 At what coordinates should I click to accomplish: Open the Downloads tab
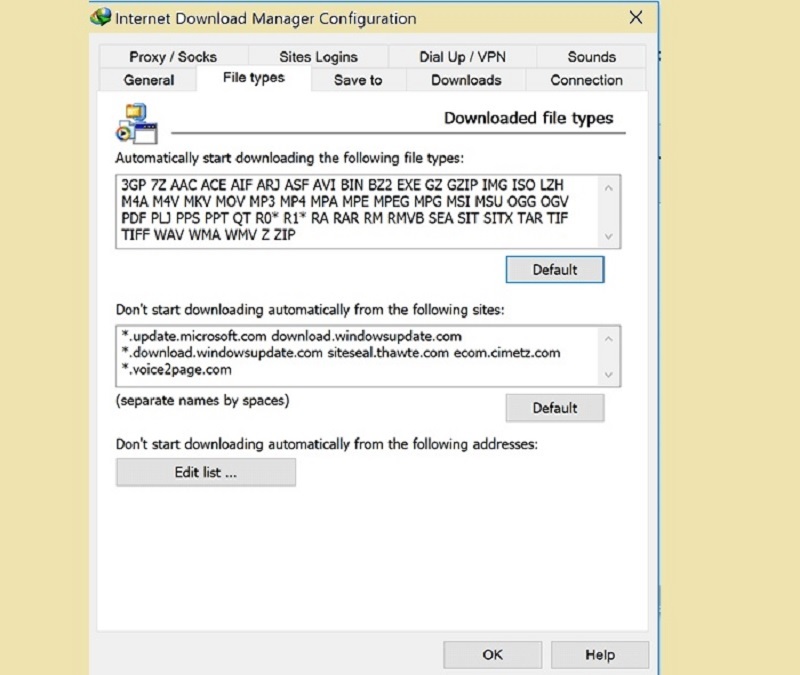(x=466, y=80)
